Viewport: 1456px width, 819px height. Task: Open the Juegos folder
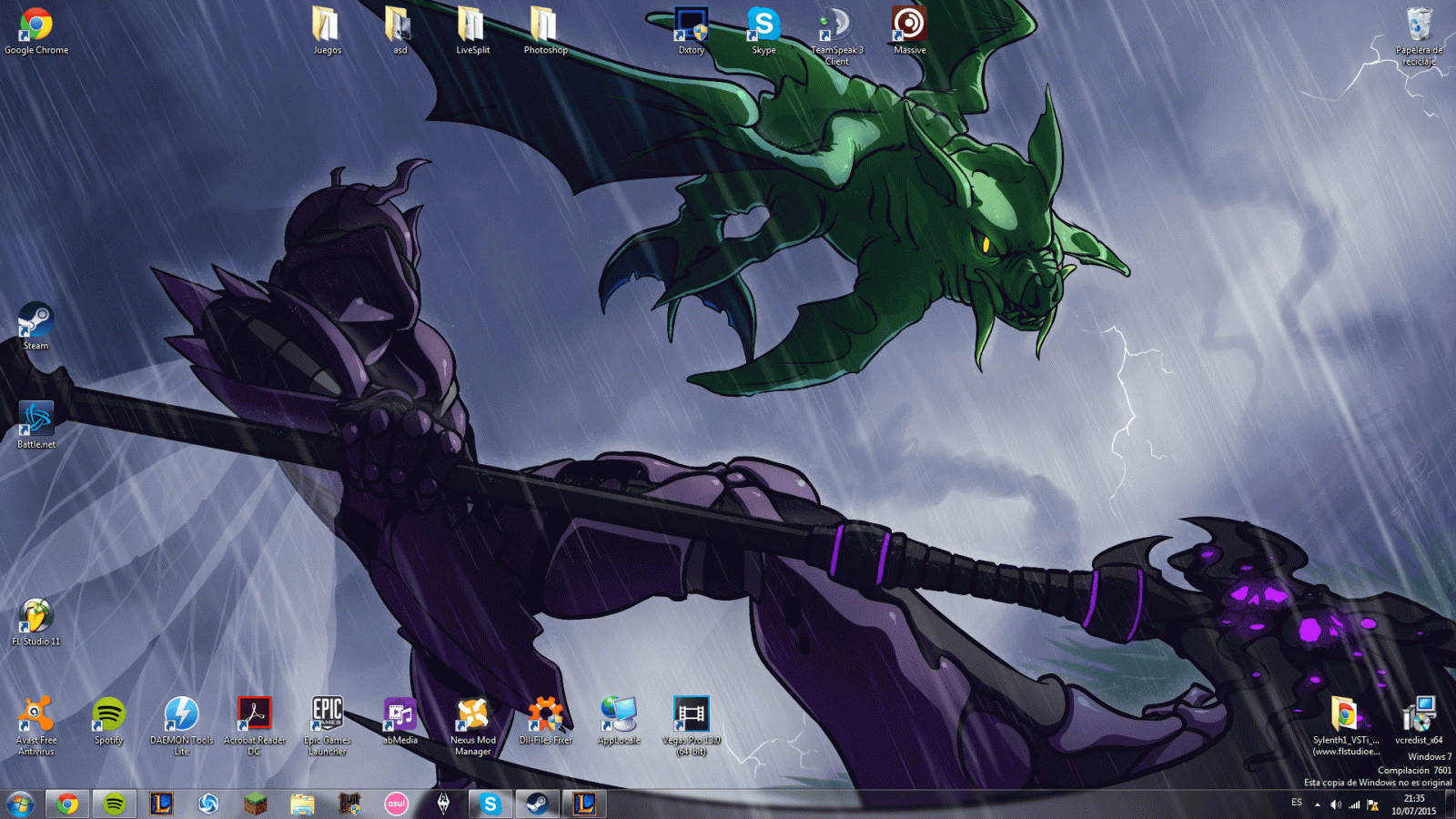(x=327, y=23)
